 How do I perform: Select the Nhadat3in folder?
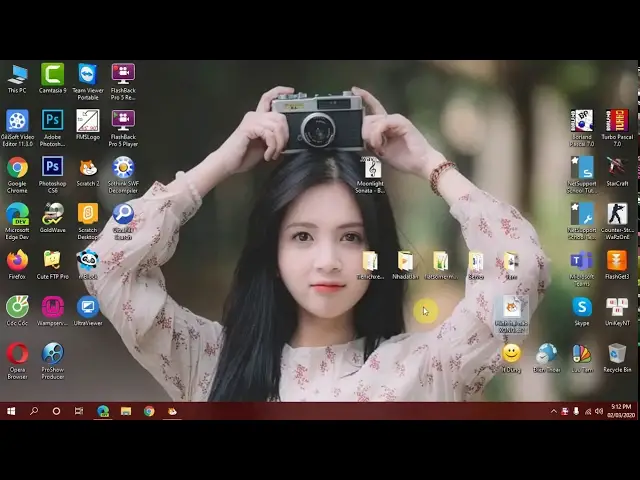[x=405, y=266]
